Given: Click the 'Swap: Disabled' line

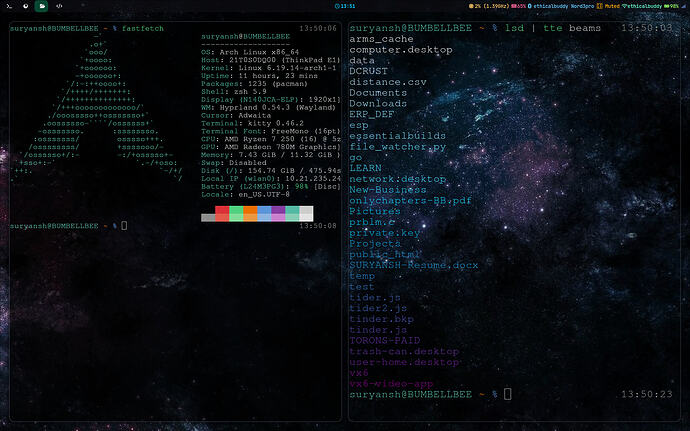Looking at the screenshot, I should tap(234, 163).
